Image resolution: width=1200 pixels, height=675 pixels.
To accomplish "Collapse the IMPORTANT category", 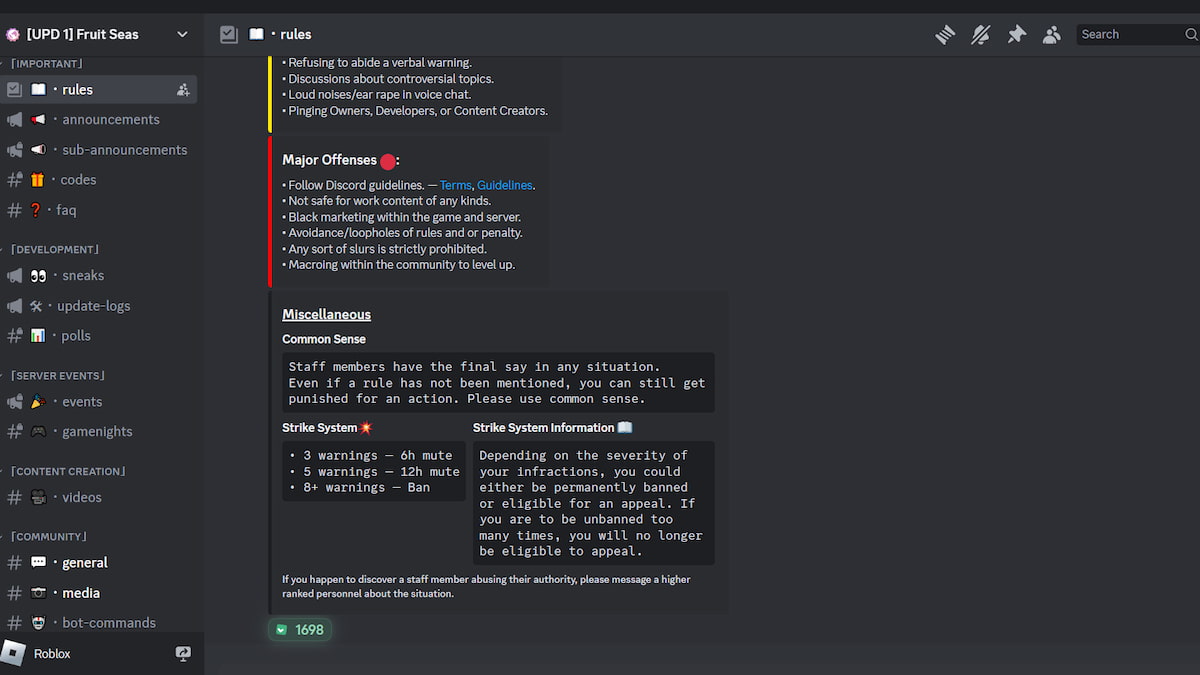I will 45,63.
